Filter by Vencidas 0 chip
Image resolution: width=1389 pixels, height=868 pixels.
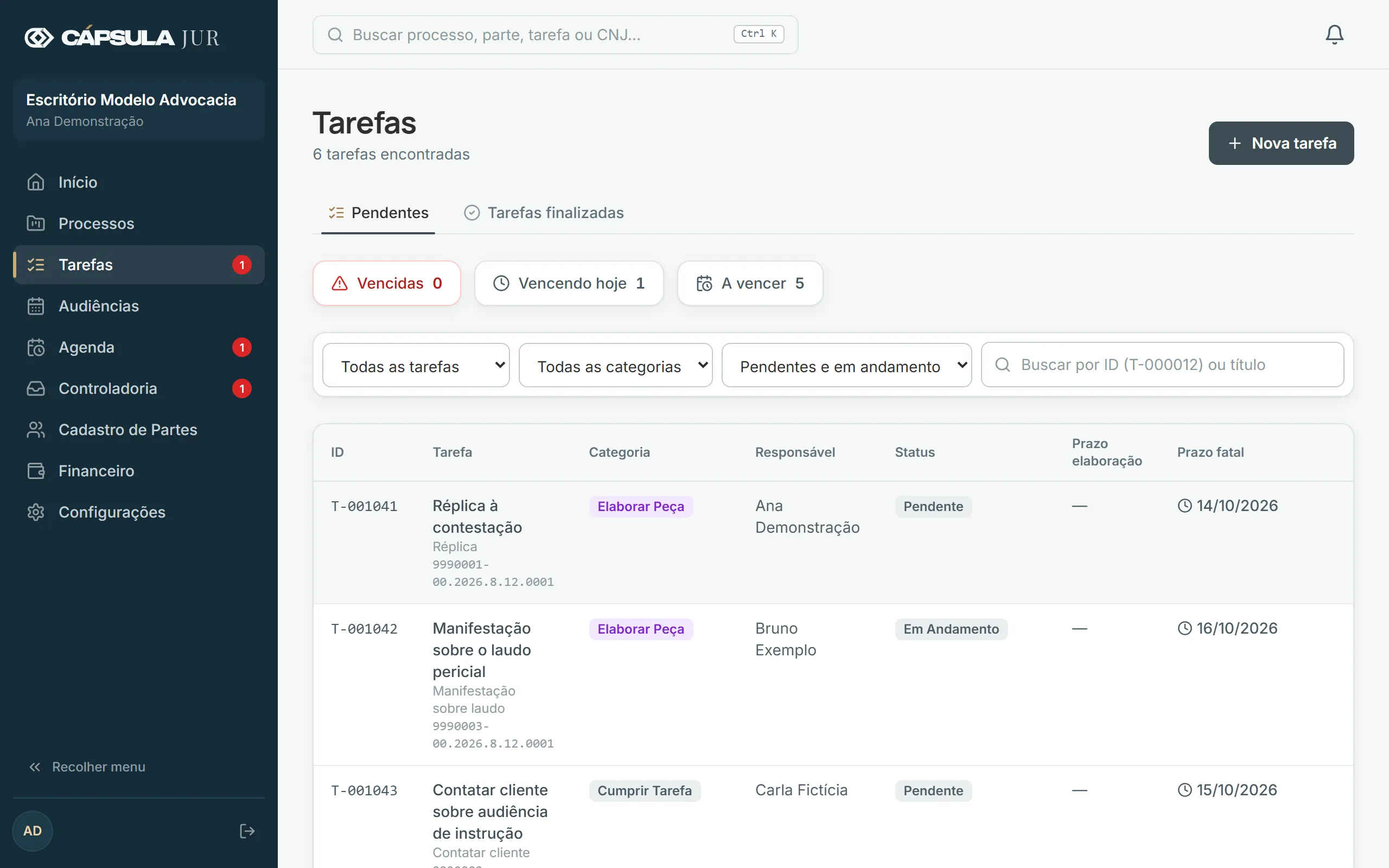(387, 283)
